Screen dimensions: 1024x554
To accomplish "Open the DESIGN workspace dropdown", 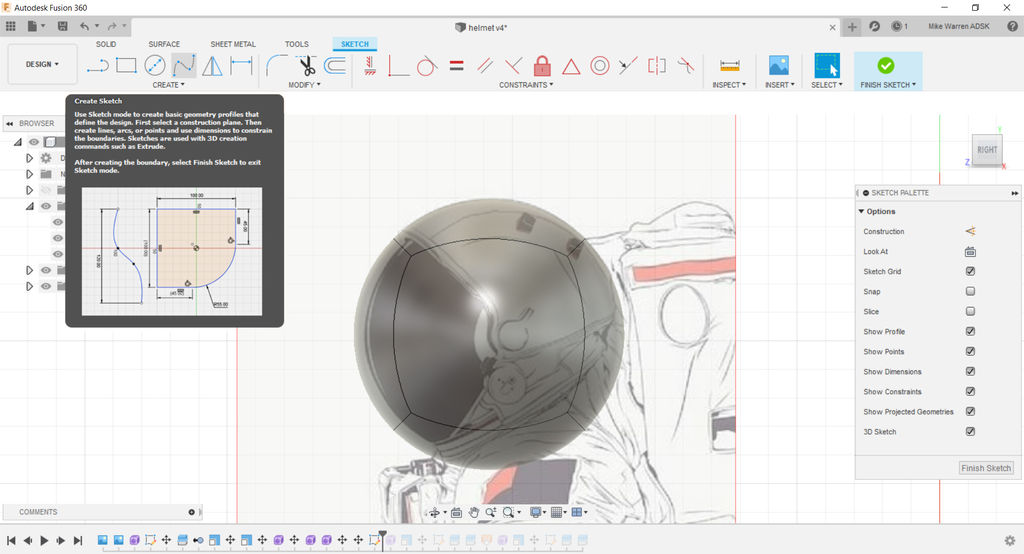I will point(42,64).
